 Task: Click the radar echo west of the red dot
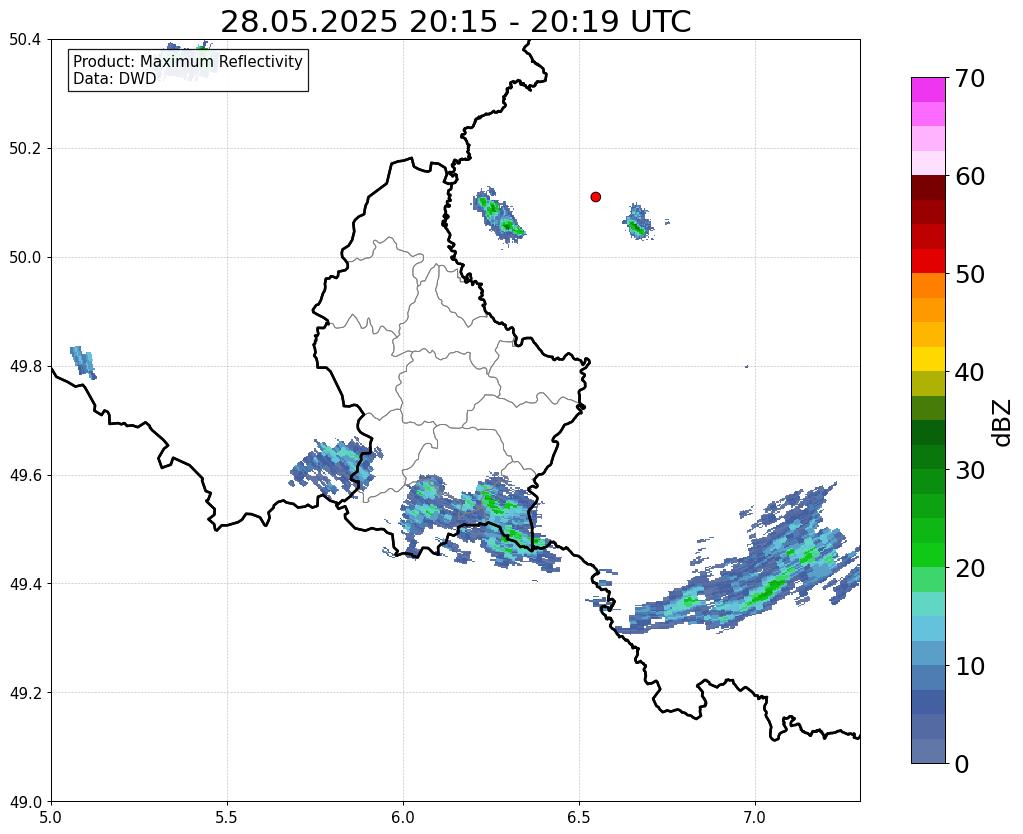pyautogui.click(x=498, y=215)
